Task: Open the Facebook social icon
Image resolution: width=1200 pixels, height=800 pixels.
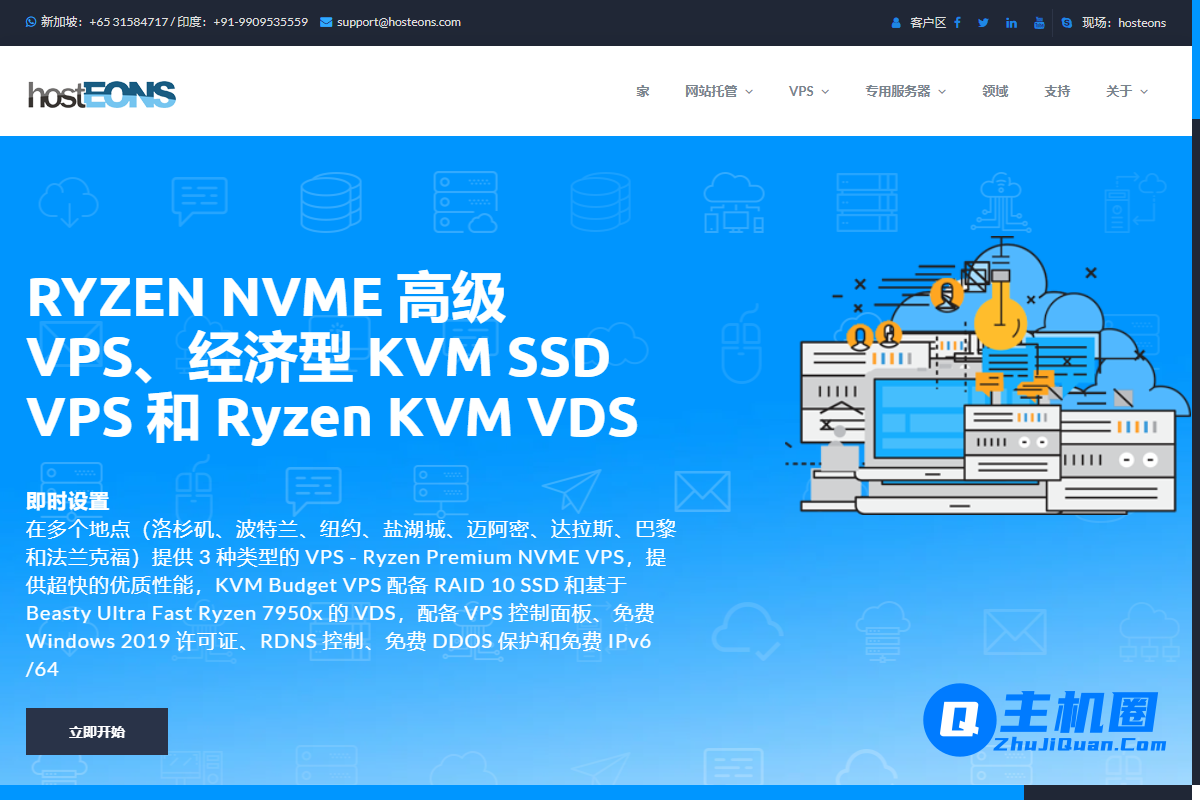Action: coord(957,23)
